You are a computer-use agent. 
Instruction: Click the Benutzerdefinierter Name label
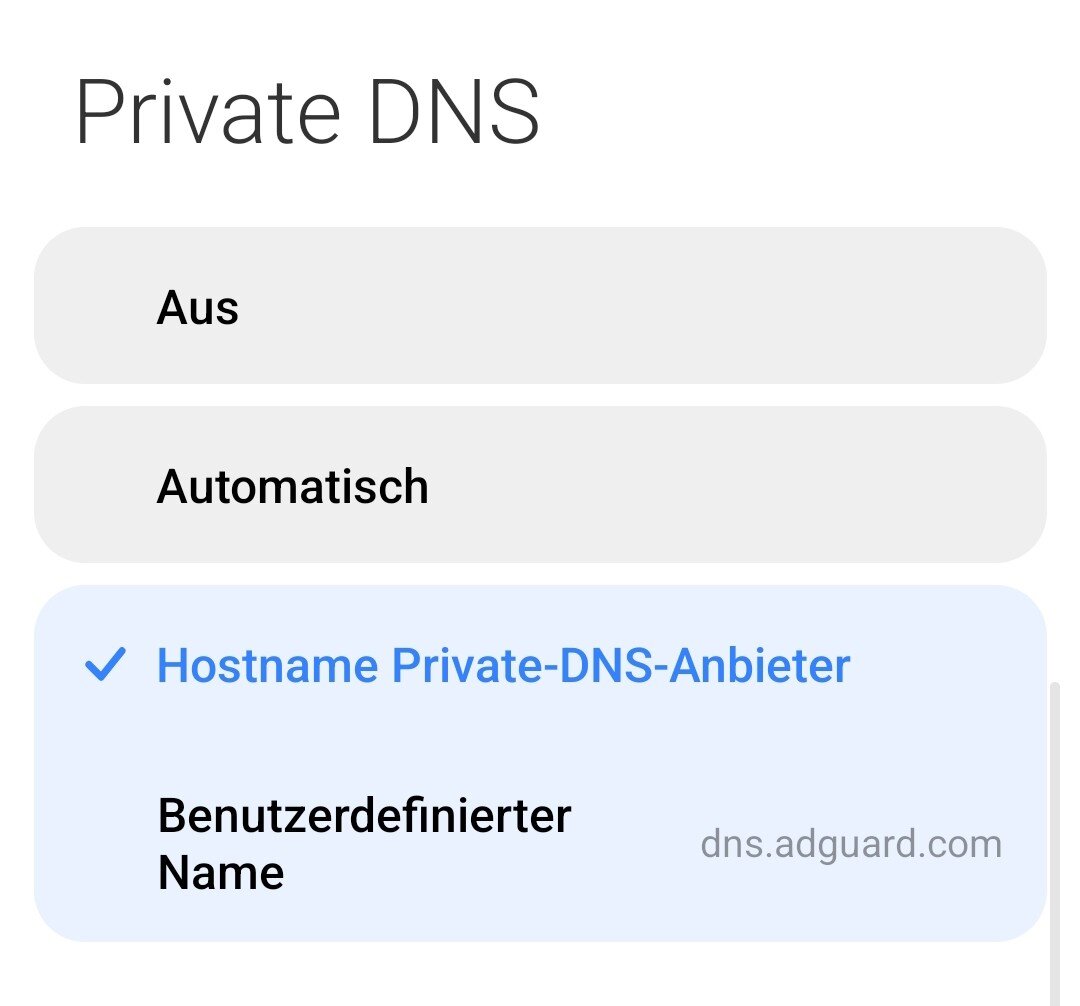(x=363, y=844)
